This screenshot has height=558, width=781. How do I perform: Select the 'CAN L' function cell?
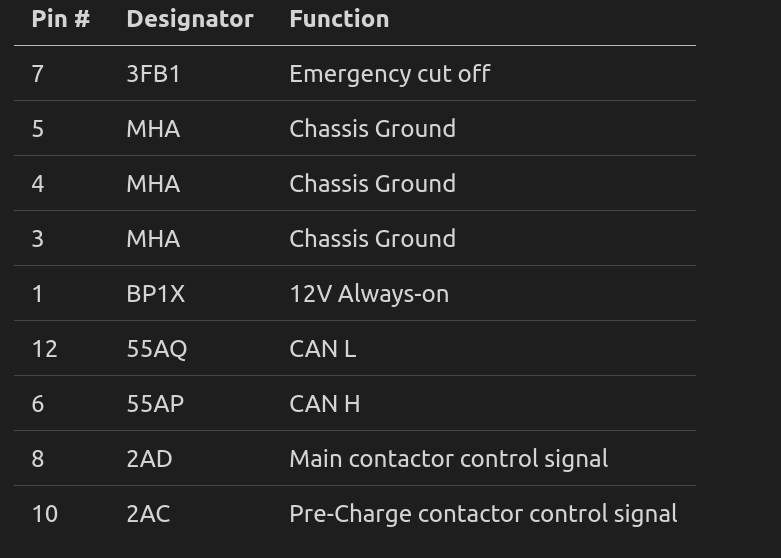tap(322, 349)
